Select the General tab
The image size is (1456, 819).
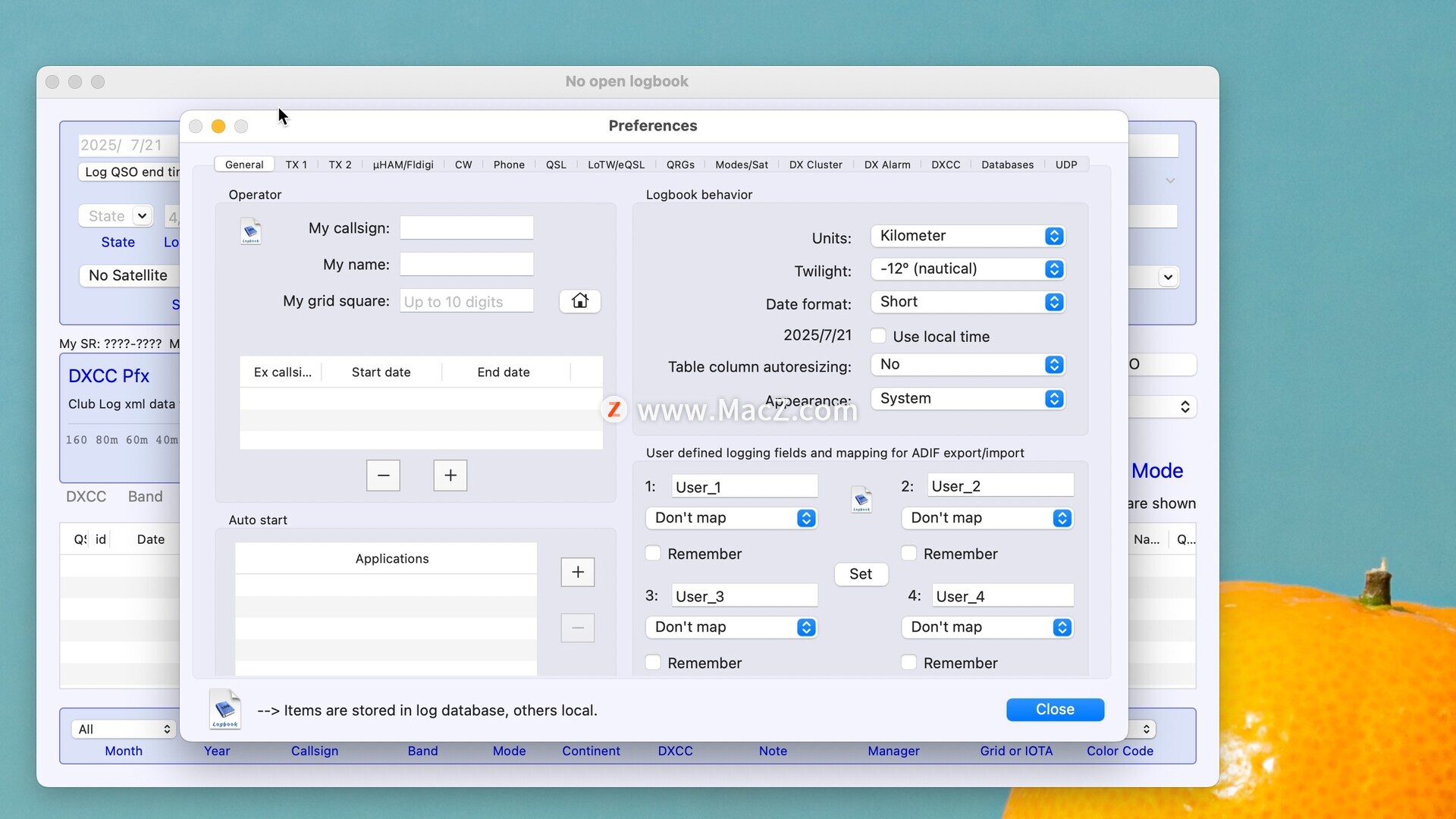244,165
